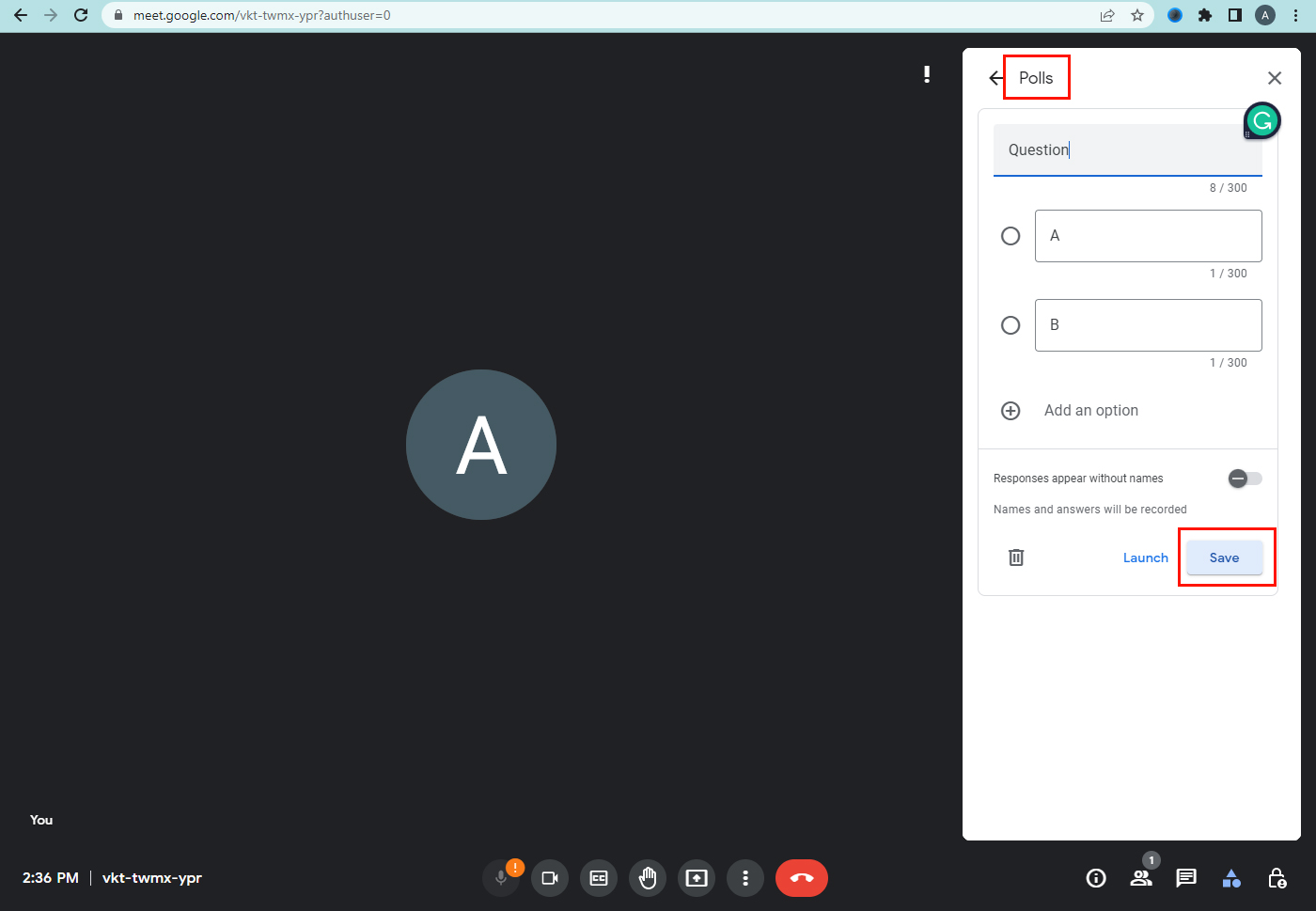Viewport: 1316px width, 911px height.
Task: Leave the call with red button
Action: (x=801, y=878)
